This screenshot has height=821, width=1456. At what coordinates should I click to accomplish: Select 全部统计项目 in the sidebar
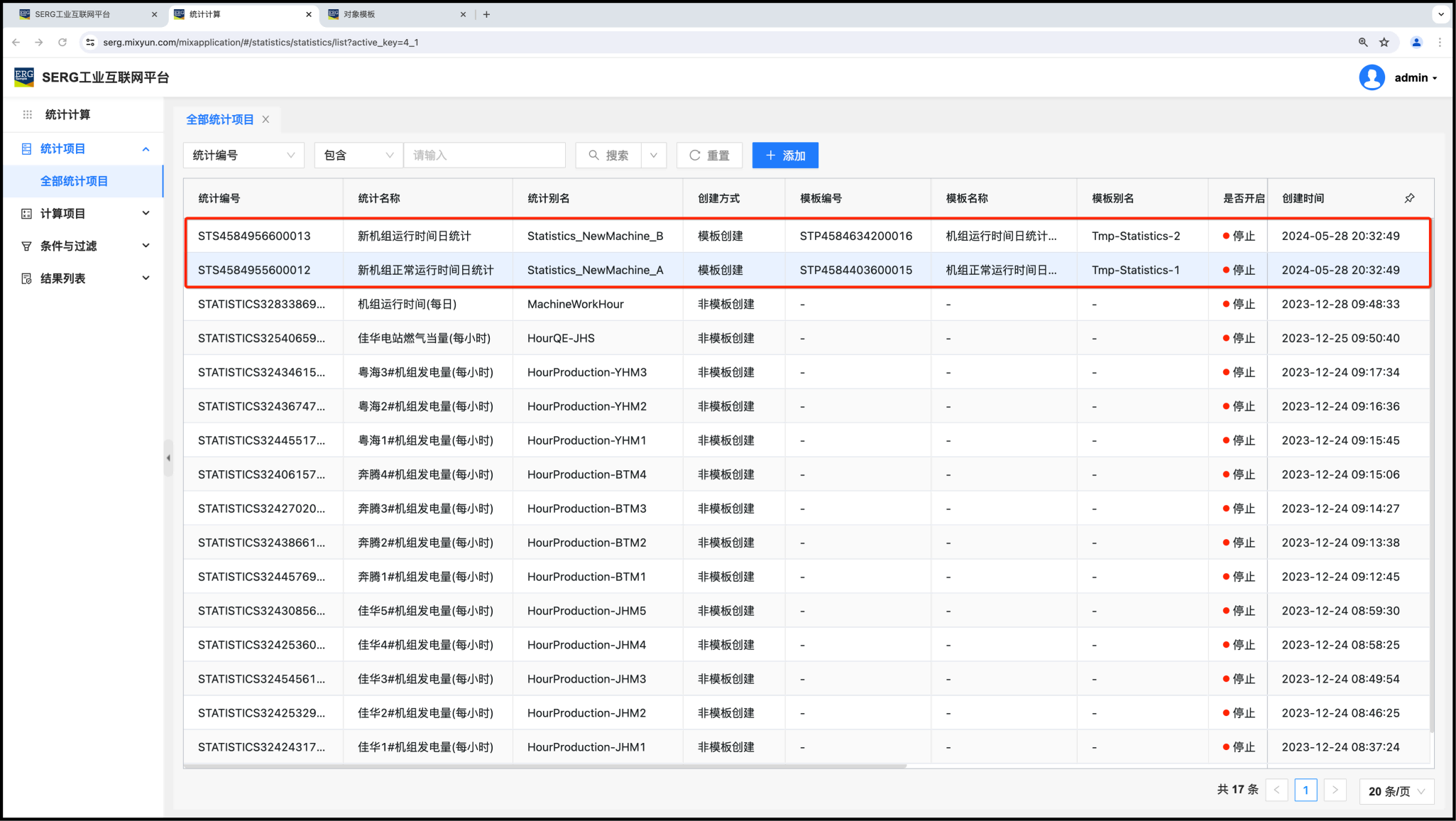[75, 181]
